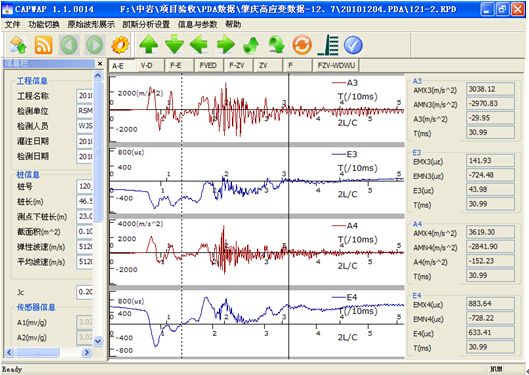Open the orange gear settings icon
Viewport: 529px width, 375px height.
click(x=120, y=45)
